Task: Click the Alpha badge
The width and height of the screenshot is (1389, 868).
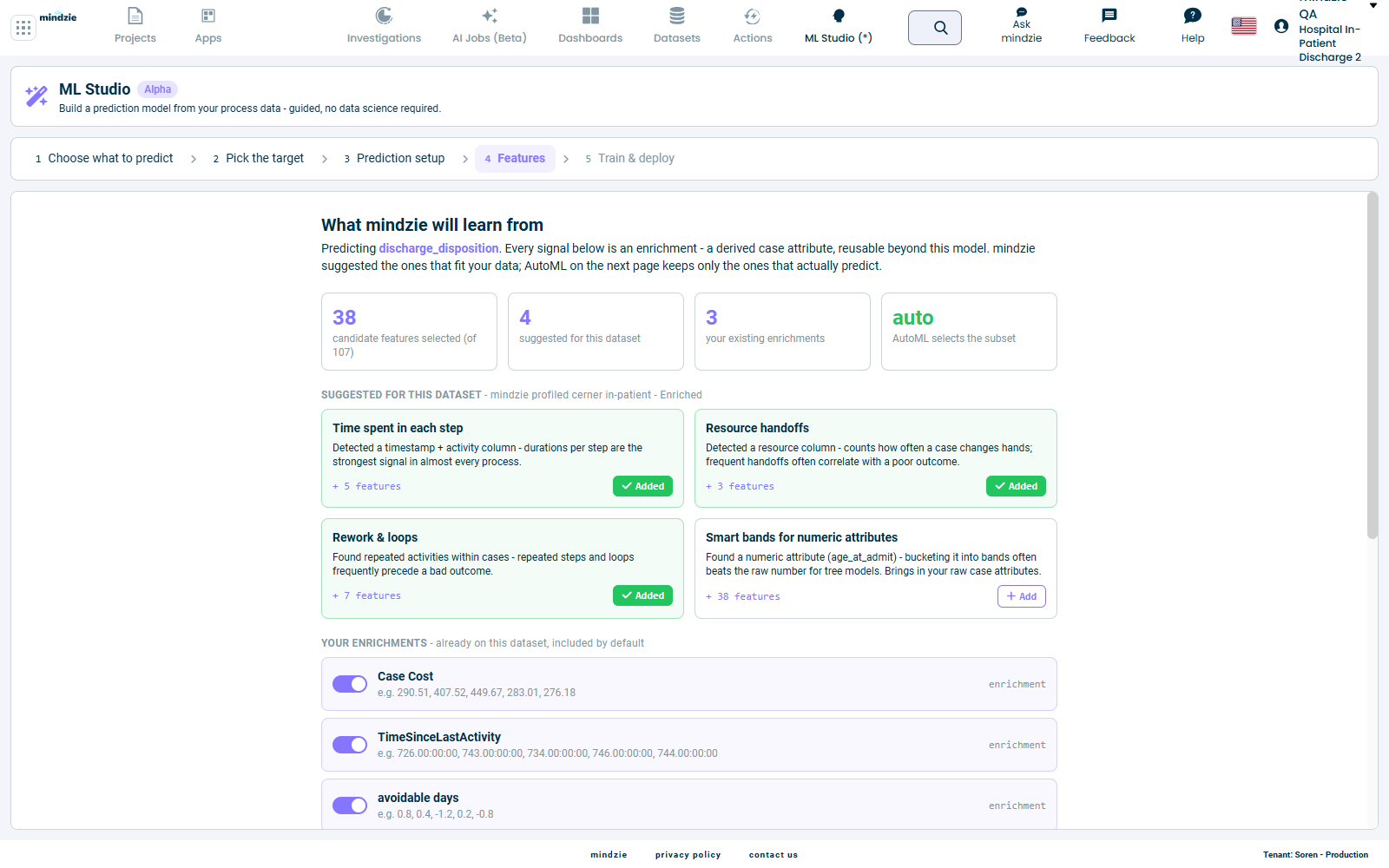Action: [x=158, y=89]
